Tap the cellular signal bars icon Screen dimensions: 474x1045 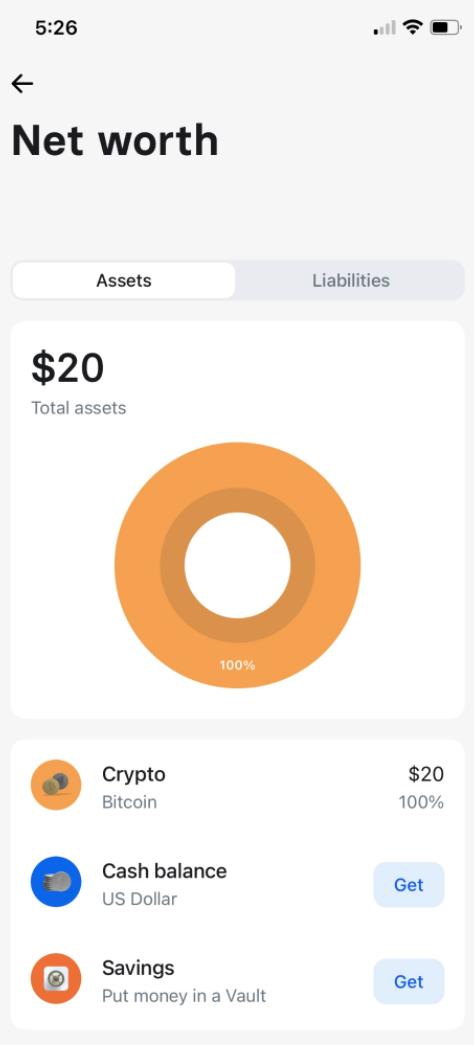pyautogui.click(x=385, y=27)
